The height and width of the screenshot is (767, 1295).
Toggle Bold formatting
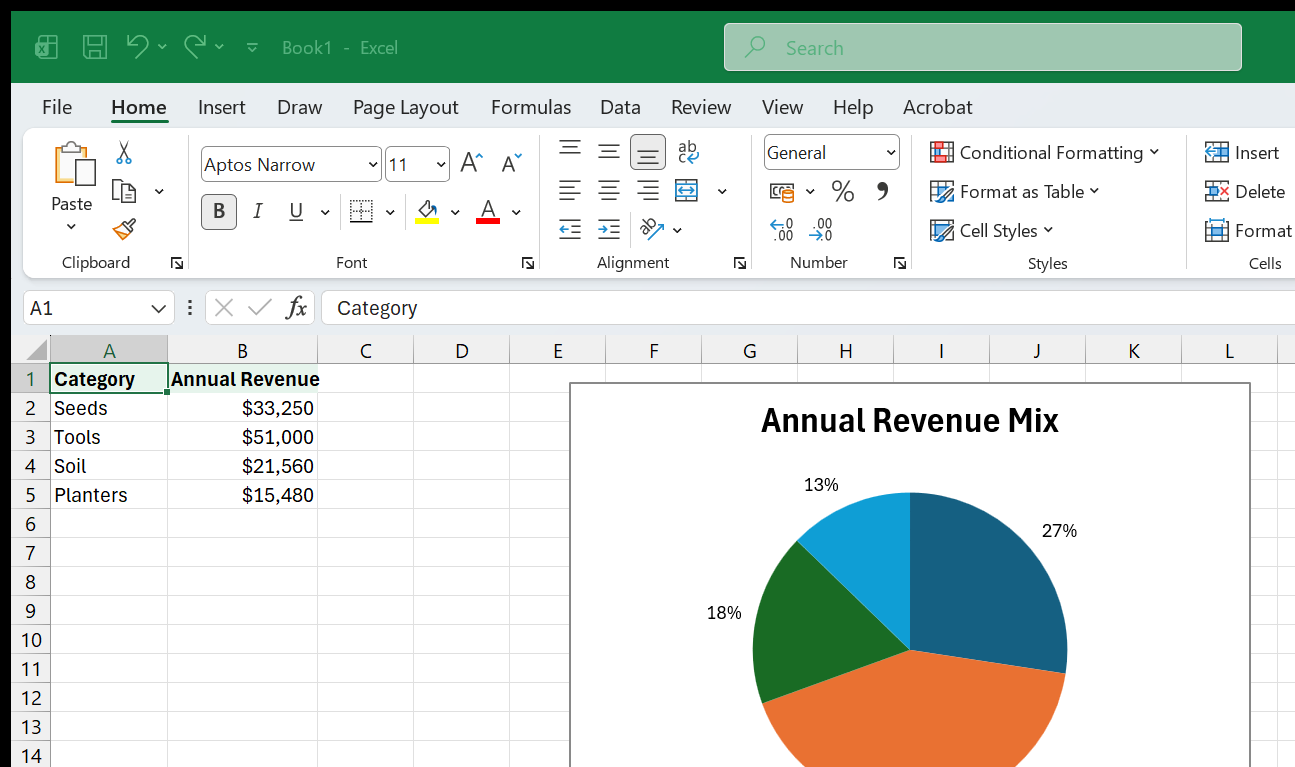(219, 212)
